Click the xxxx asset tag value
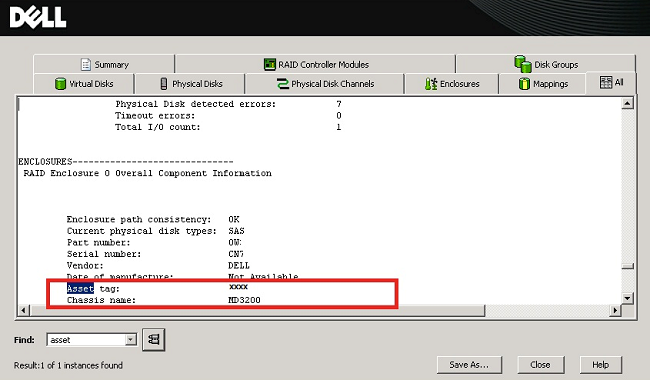This screenshot has height=380, width=650. pyautogui.click(x=238, y=287)
